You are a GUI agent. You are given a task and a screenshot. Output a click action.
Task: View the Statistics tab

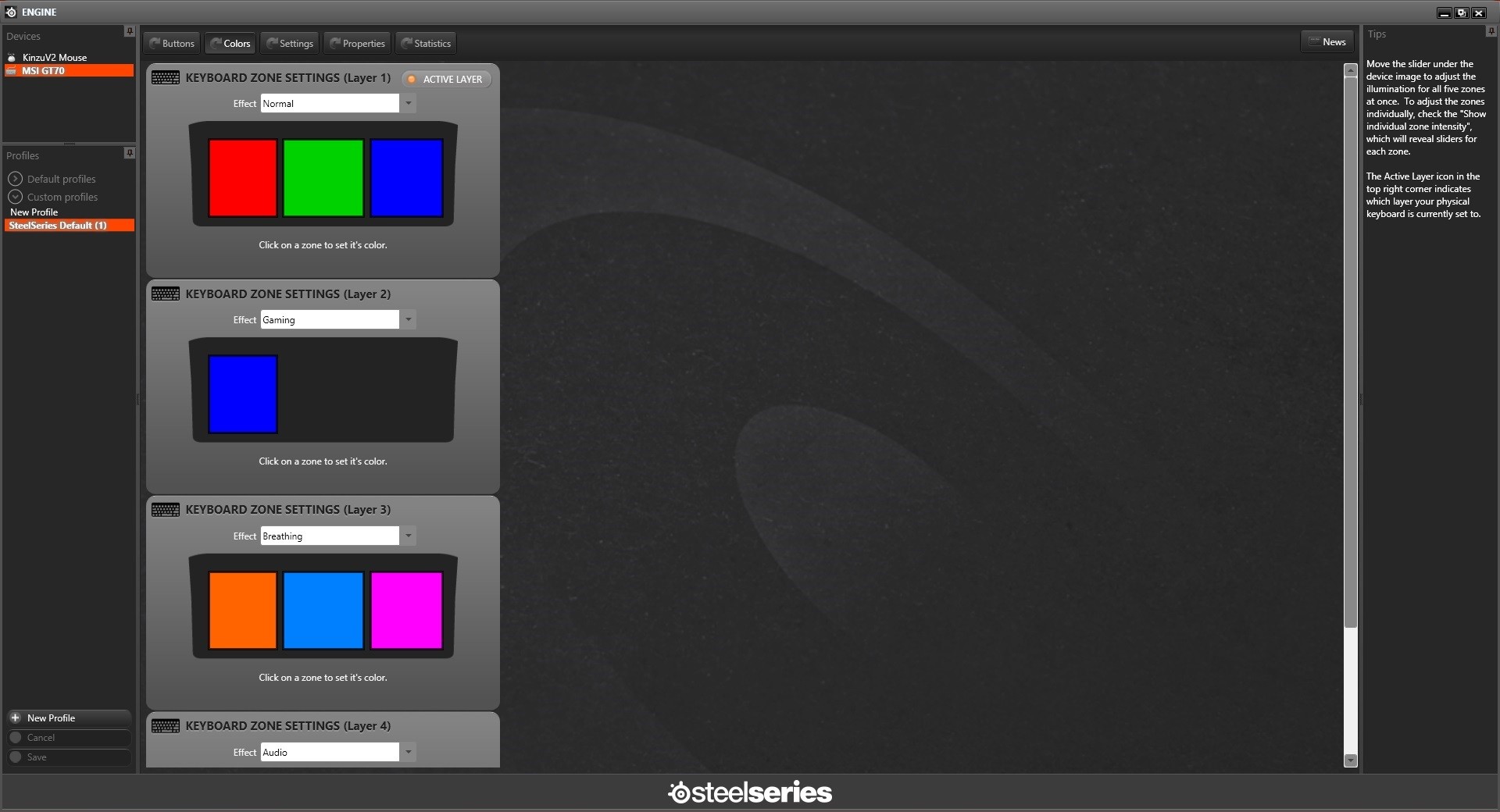click(x=426, y=43)
